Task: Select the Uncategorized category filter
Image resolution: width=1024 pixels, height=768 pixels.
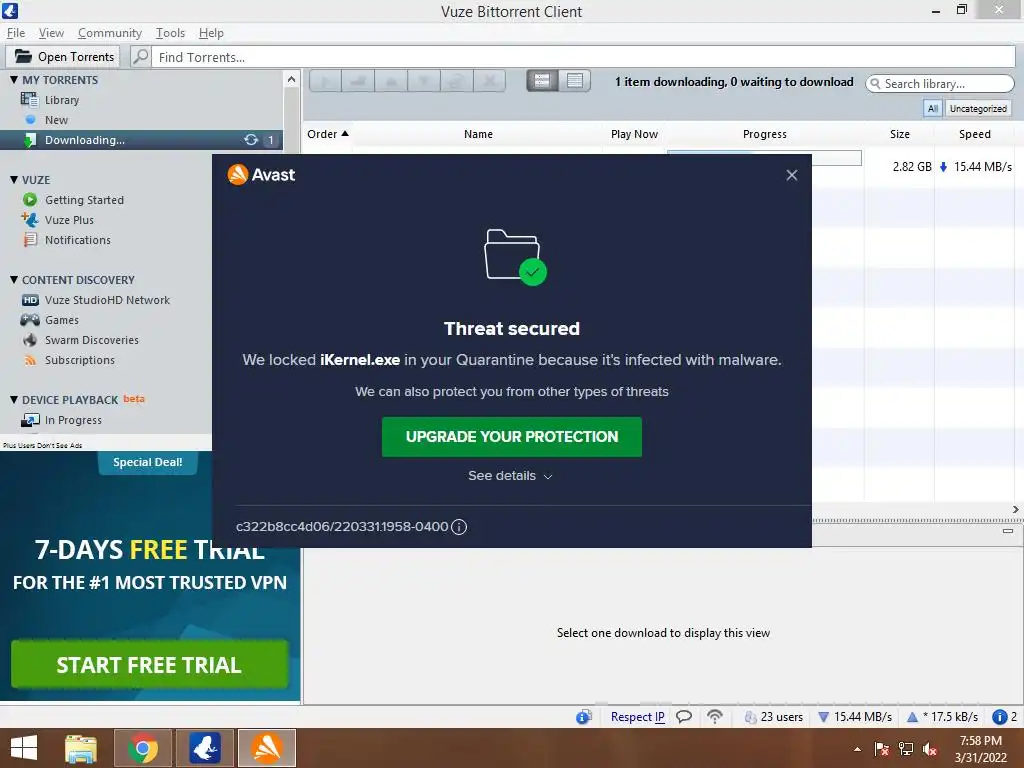Action: tap(978, 108)
